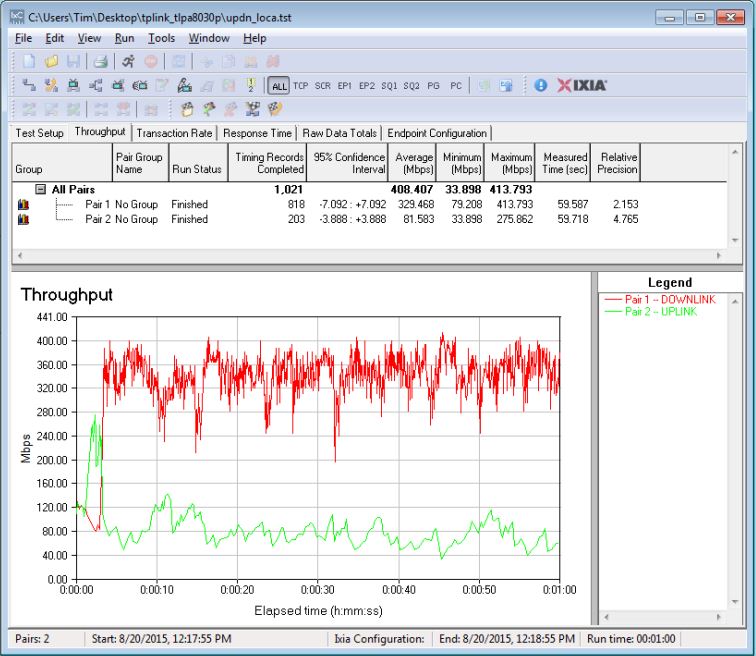Click the status bar 'Run time: 00:01:00'
756x656 pixels.
coord(631,639)
